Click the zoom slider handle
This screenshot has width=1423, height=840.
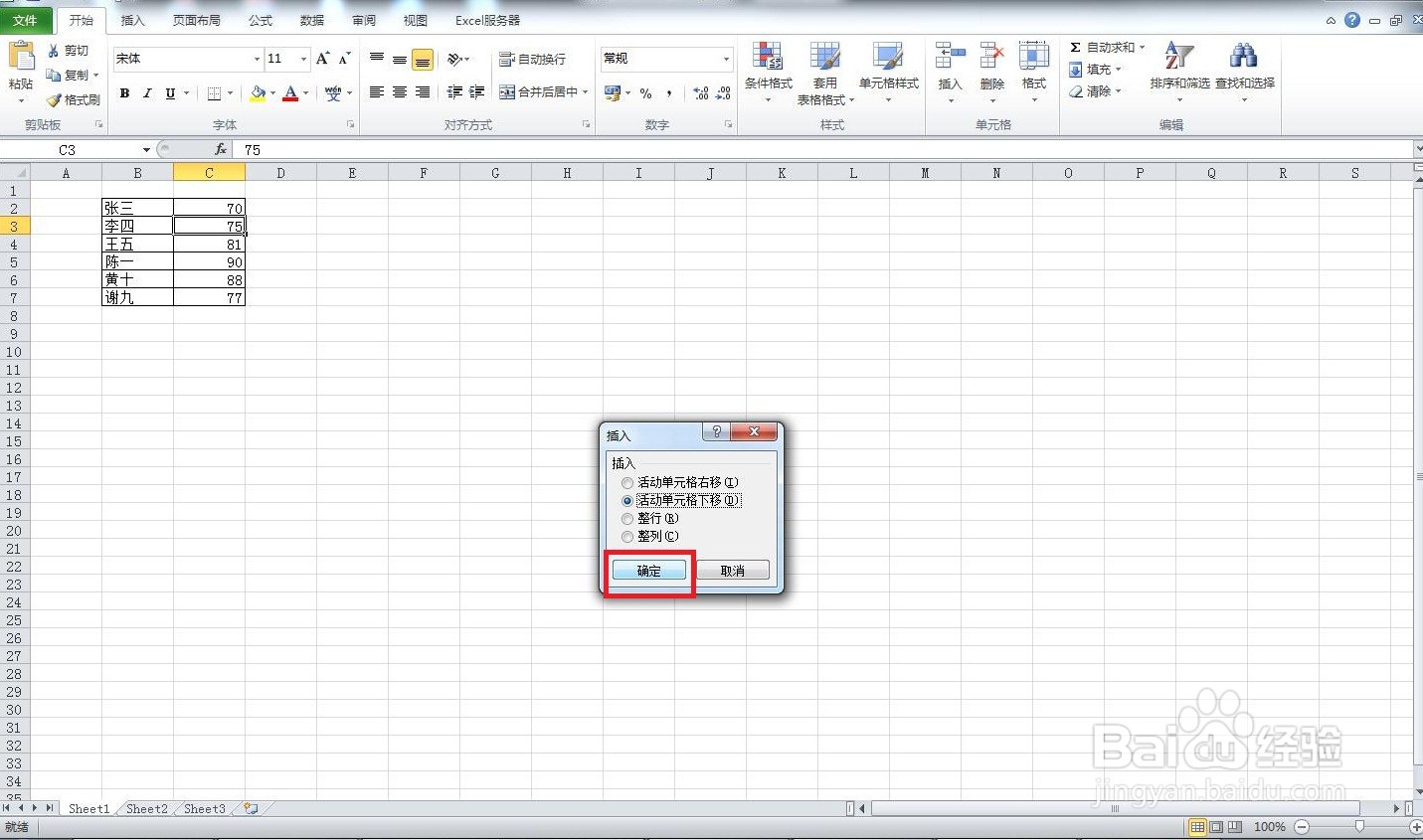click(x=1359, y=827)
